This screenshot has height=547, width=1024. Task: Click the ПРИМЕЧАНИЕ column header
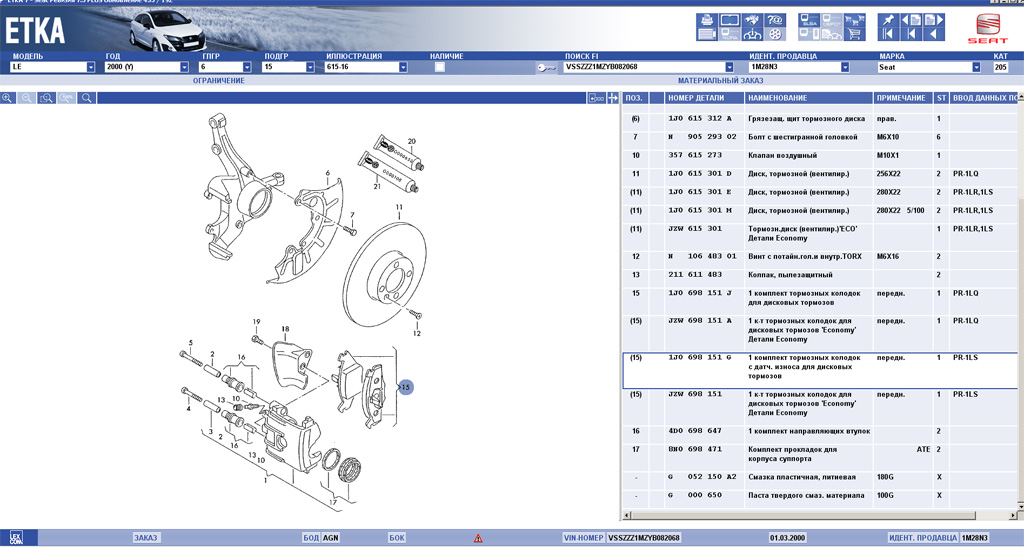tap(901, 98)
